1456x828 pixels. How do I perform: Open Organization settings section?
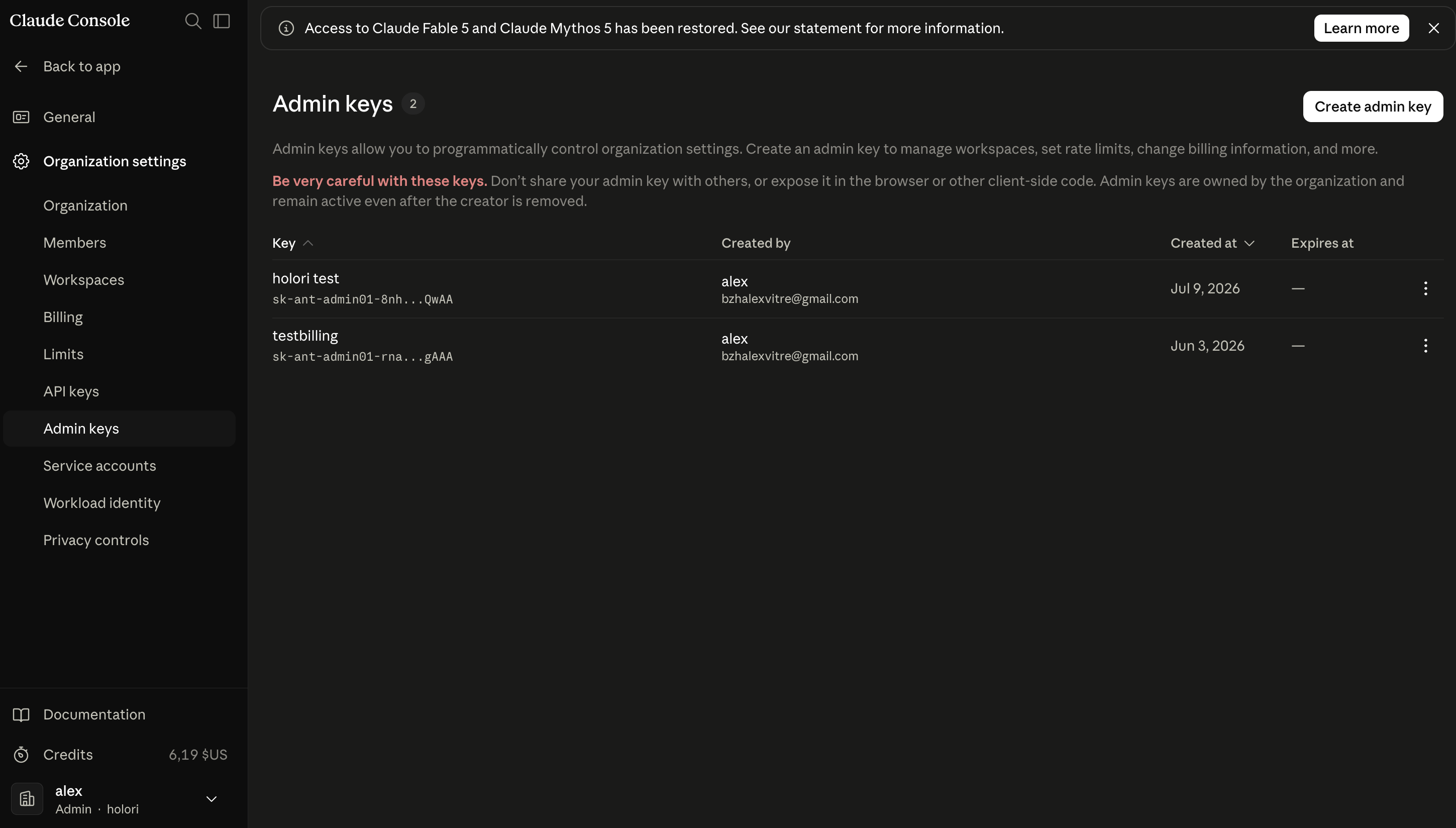[115, 161]
